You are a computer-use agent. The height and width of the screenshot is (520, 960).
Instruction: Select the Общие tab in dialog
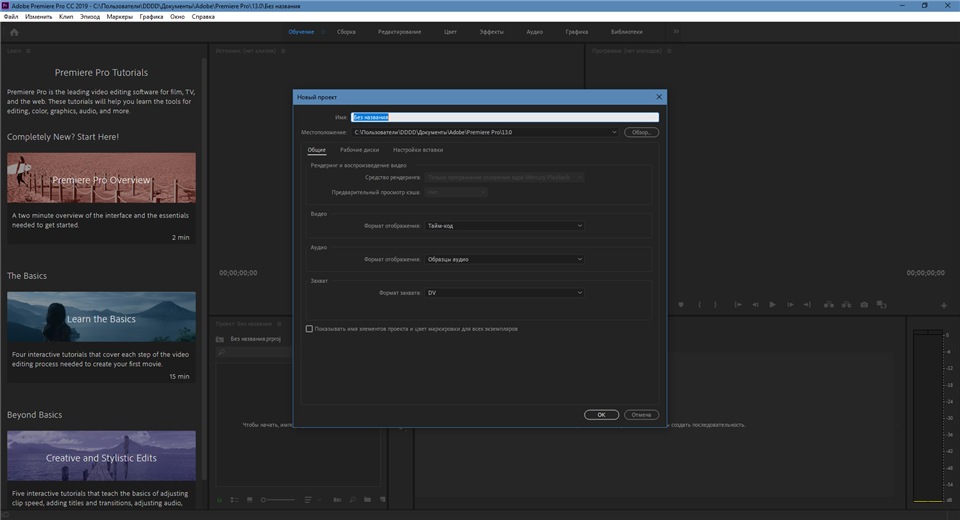(x=317, y=150)
